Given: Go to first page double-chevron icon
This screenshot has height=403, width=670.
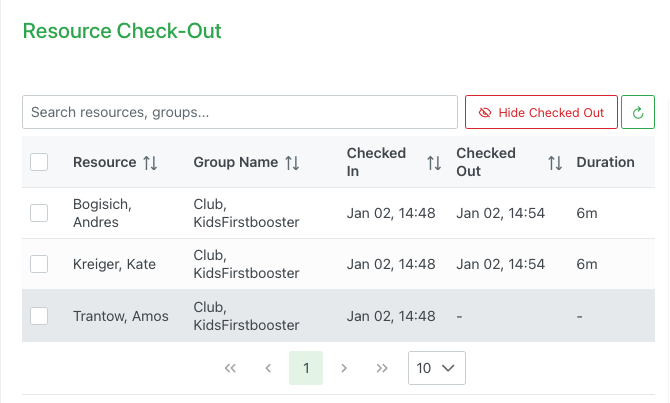Looking at the screenshot, I should coord(230,368).
